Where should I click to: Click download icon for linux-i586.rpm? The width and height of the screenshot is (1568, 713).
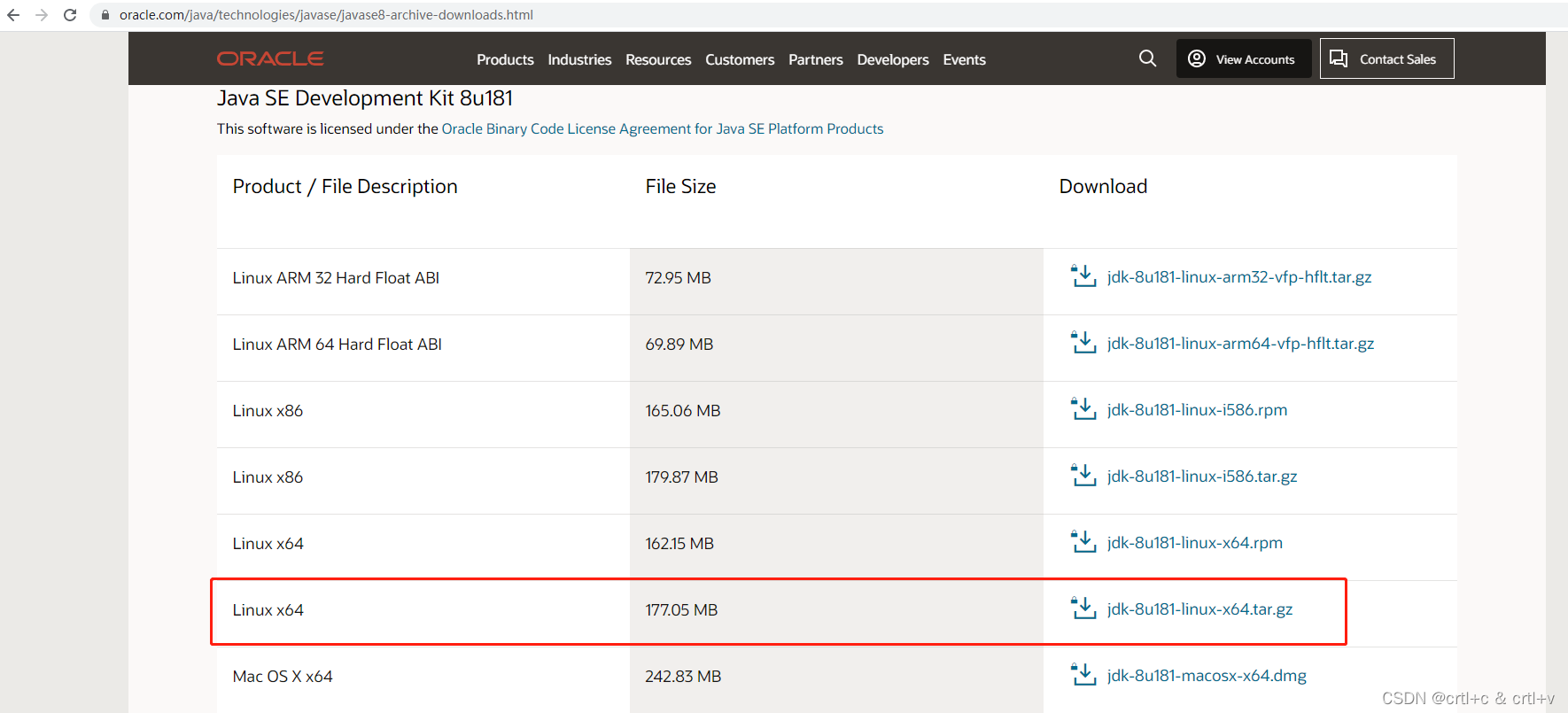[x=1083, y=408]
